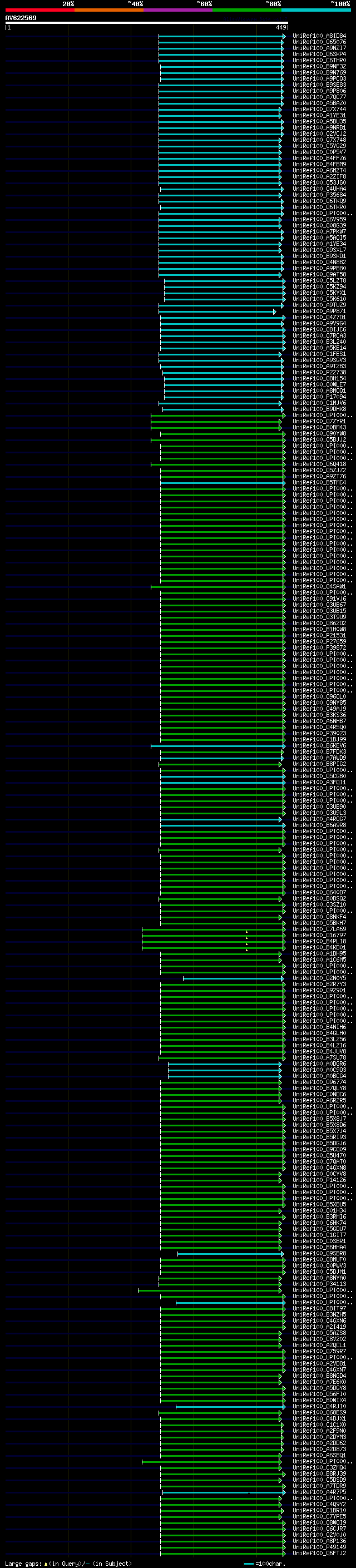Screen dimensions: 356x1568
Task: Select hit label UniRef100_P21531
Action: 319,635
